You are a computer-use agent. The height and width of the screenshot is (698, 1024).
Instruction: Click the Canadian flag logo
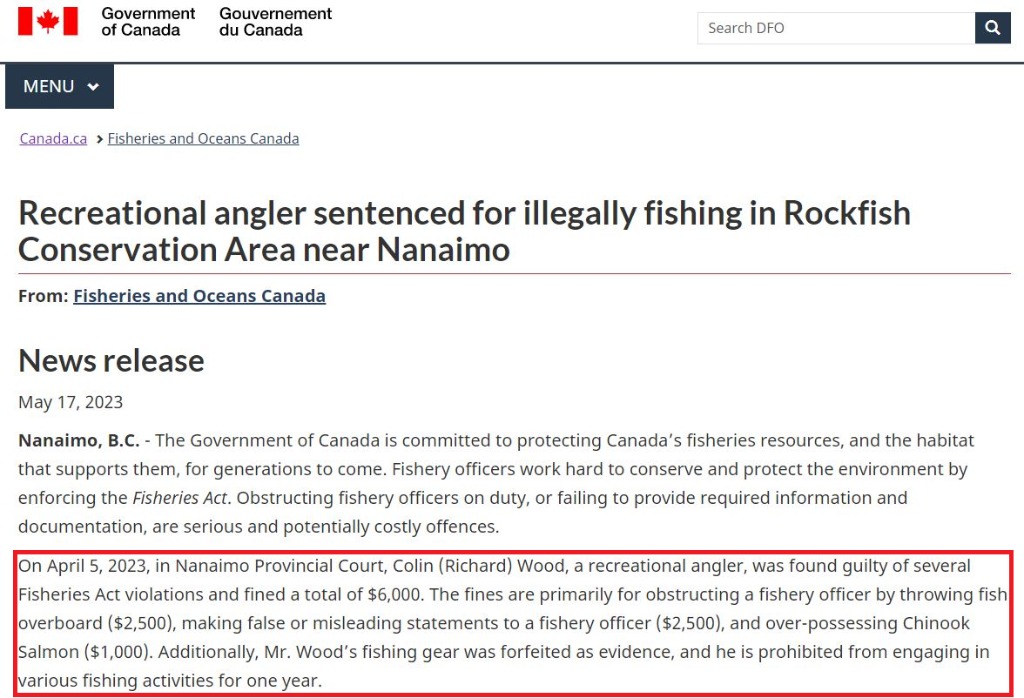pyautogui.click(x=48, y=21)
